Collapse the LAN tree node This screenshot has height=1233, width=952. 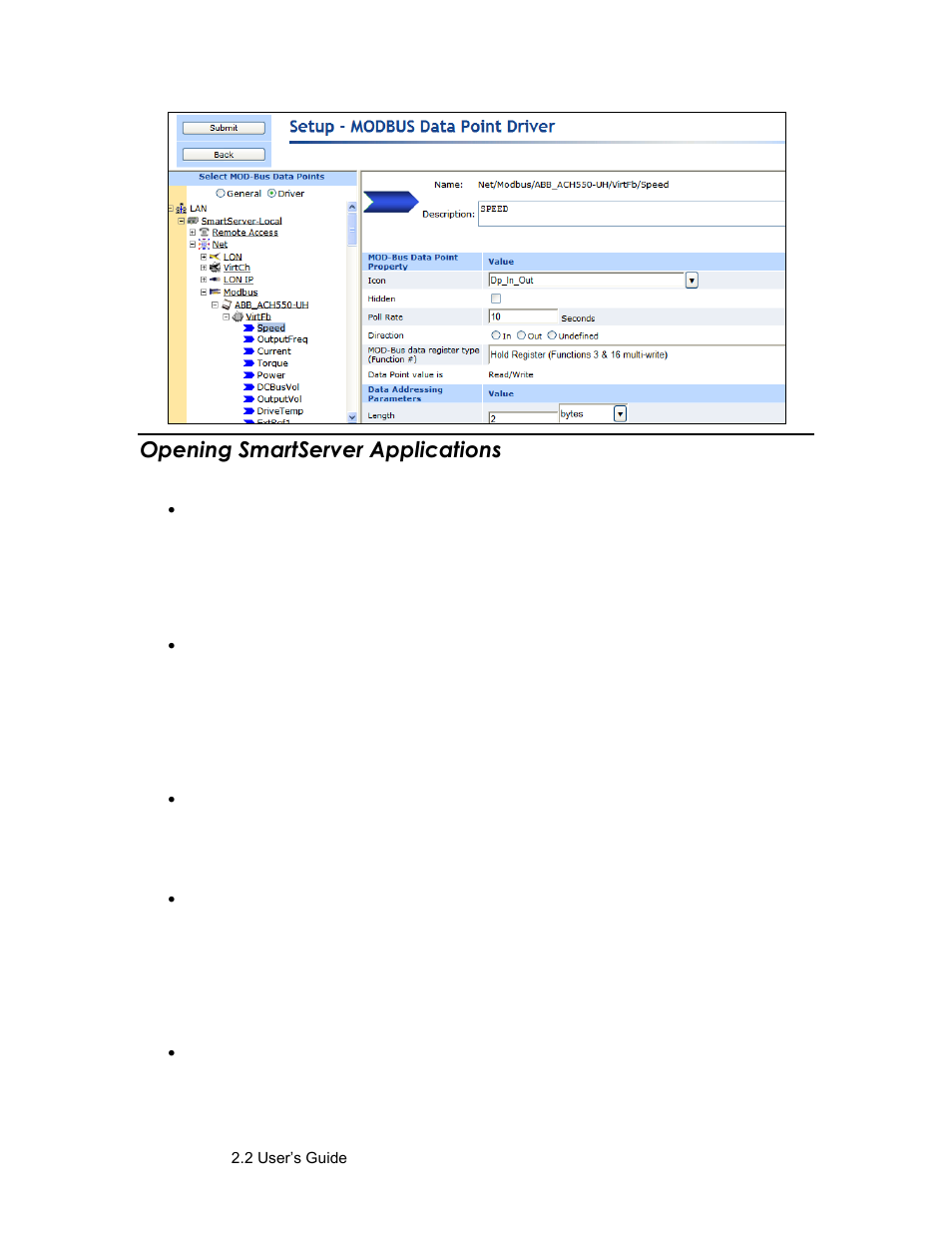[x=171, y=209]
